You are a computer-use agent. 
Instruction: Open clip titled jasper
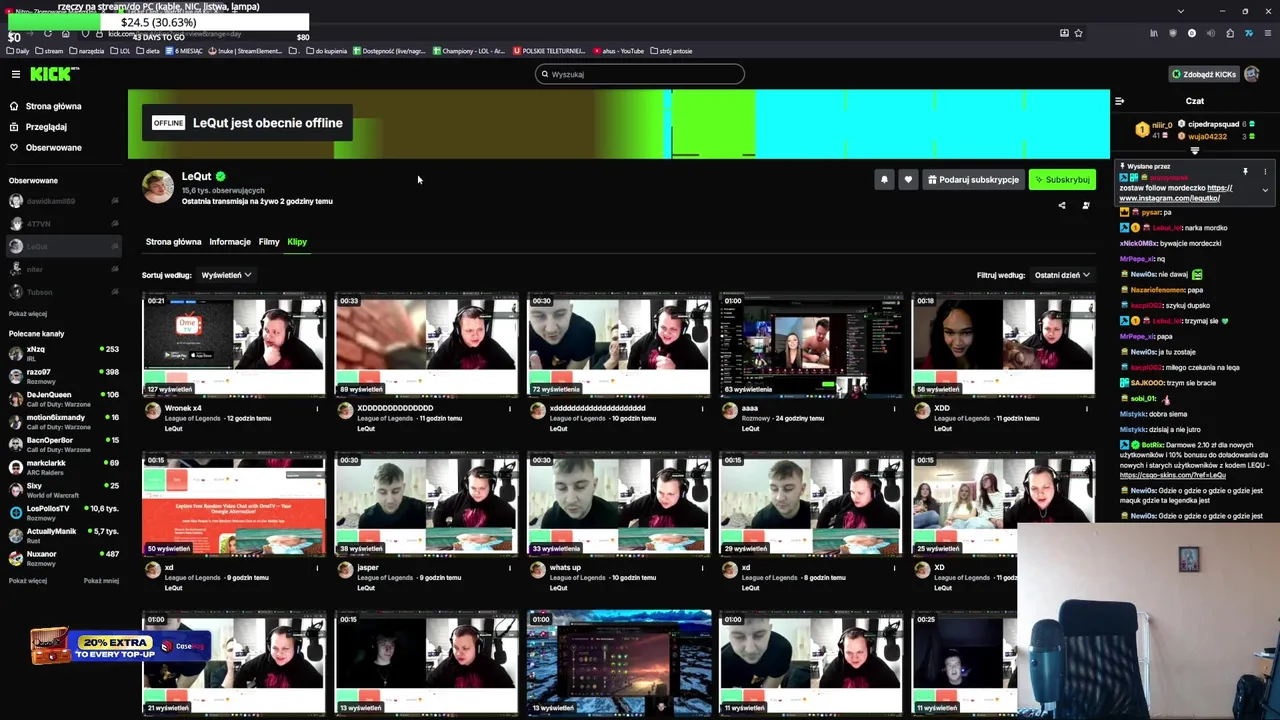click(x=427, y=505)
